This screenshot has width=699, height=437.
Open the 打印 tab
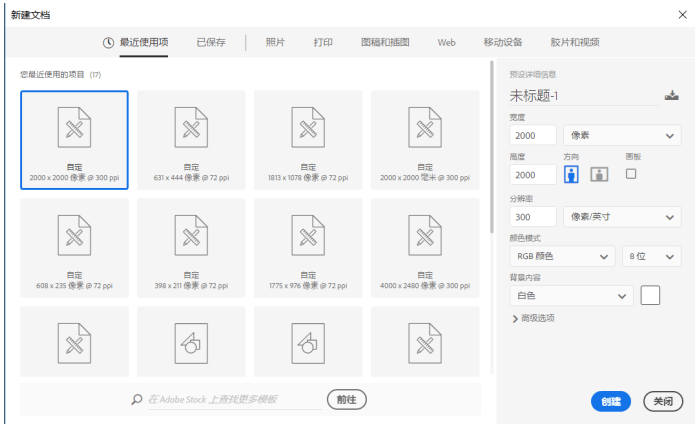(x=323, y=42)
